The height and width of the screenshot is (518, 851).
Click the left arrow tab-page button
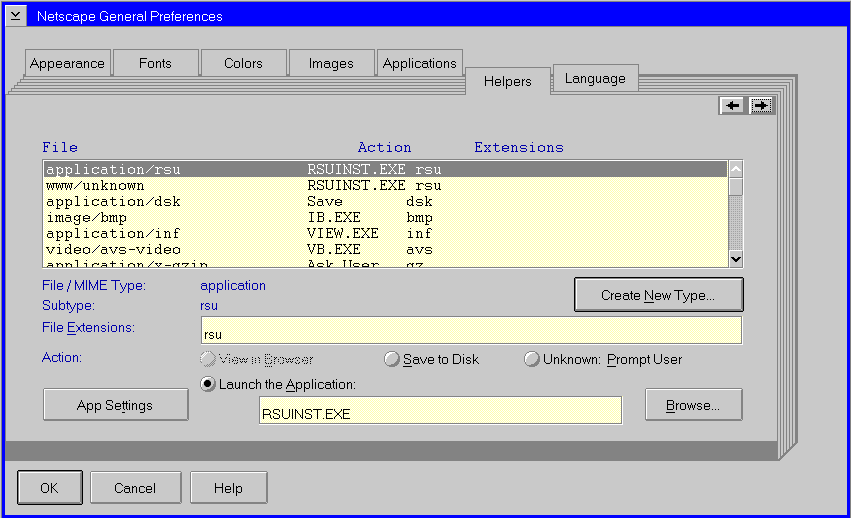(x=733, y=105)
